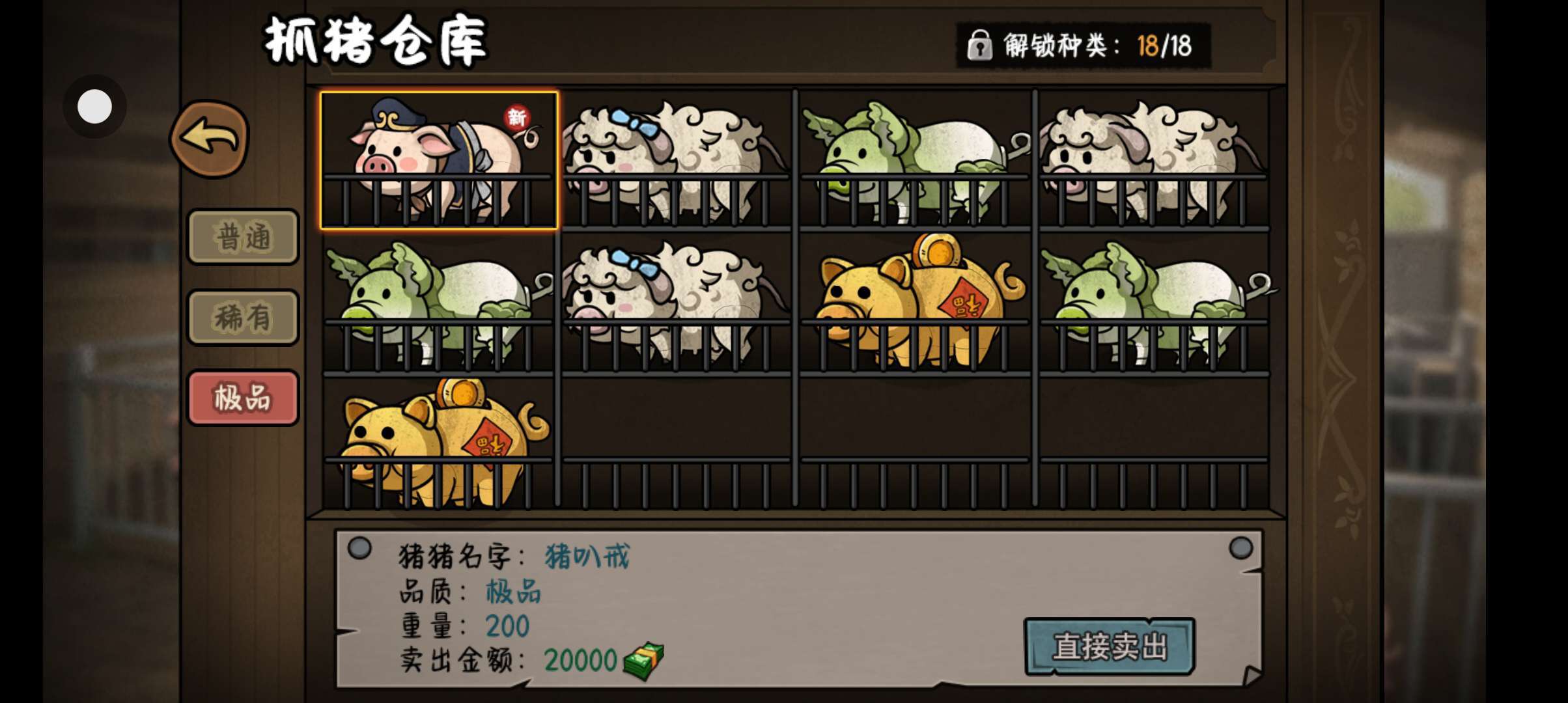Image resolution: width=1568 pixels, height=703 pixels.
Task: Select the golden piggy bank in second row
Action: pyautogui.click(x=914, y=303)
